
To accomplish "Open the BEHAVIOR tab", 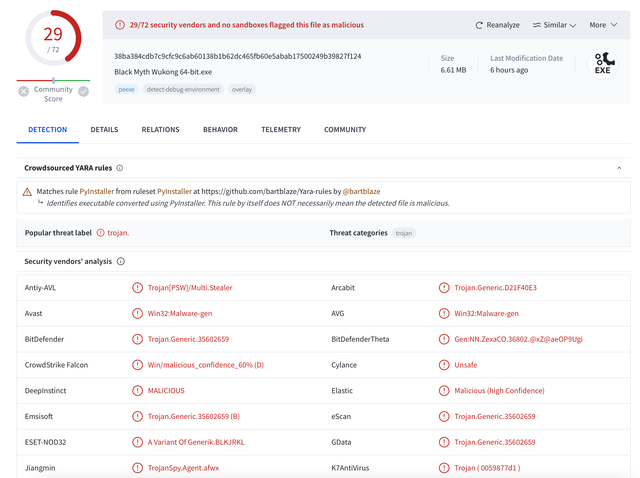I will click(x=220, y=129).
